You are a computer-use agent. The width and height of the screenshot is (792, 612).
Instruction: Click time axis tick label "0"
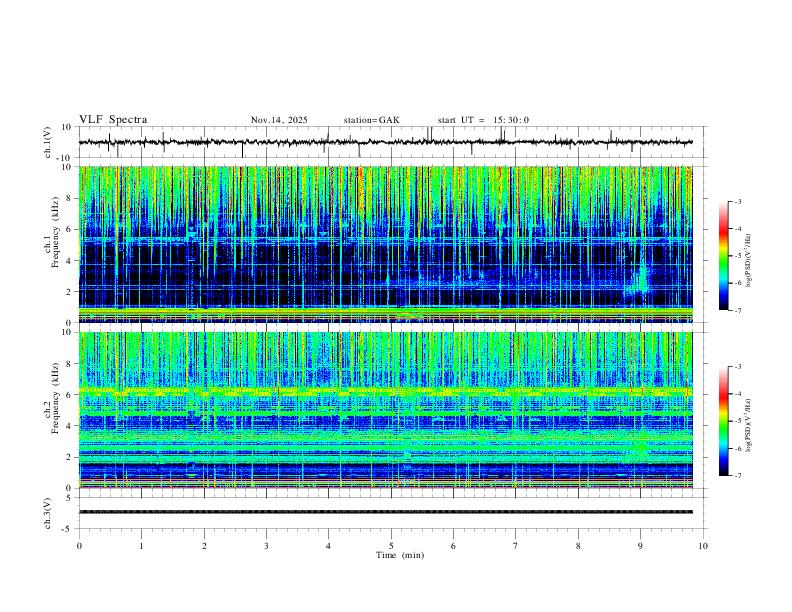click(79, 546)
